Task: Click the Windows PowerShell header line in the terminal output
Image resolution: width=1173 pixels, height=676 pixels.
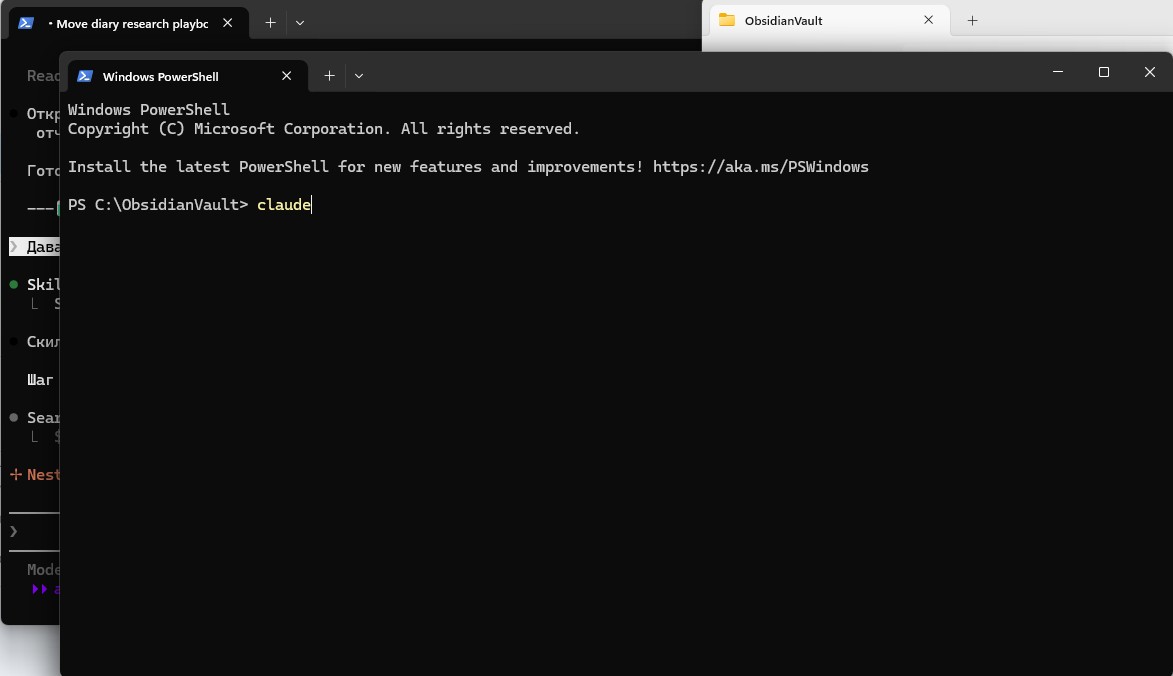Action: click(149, 110)
